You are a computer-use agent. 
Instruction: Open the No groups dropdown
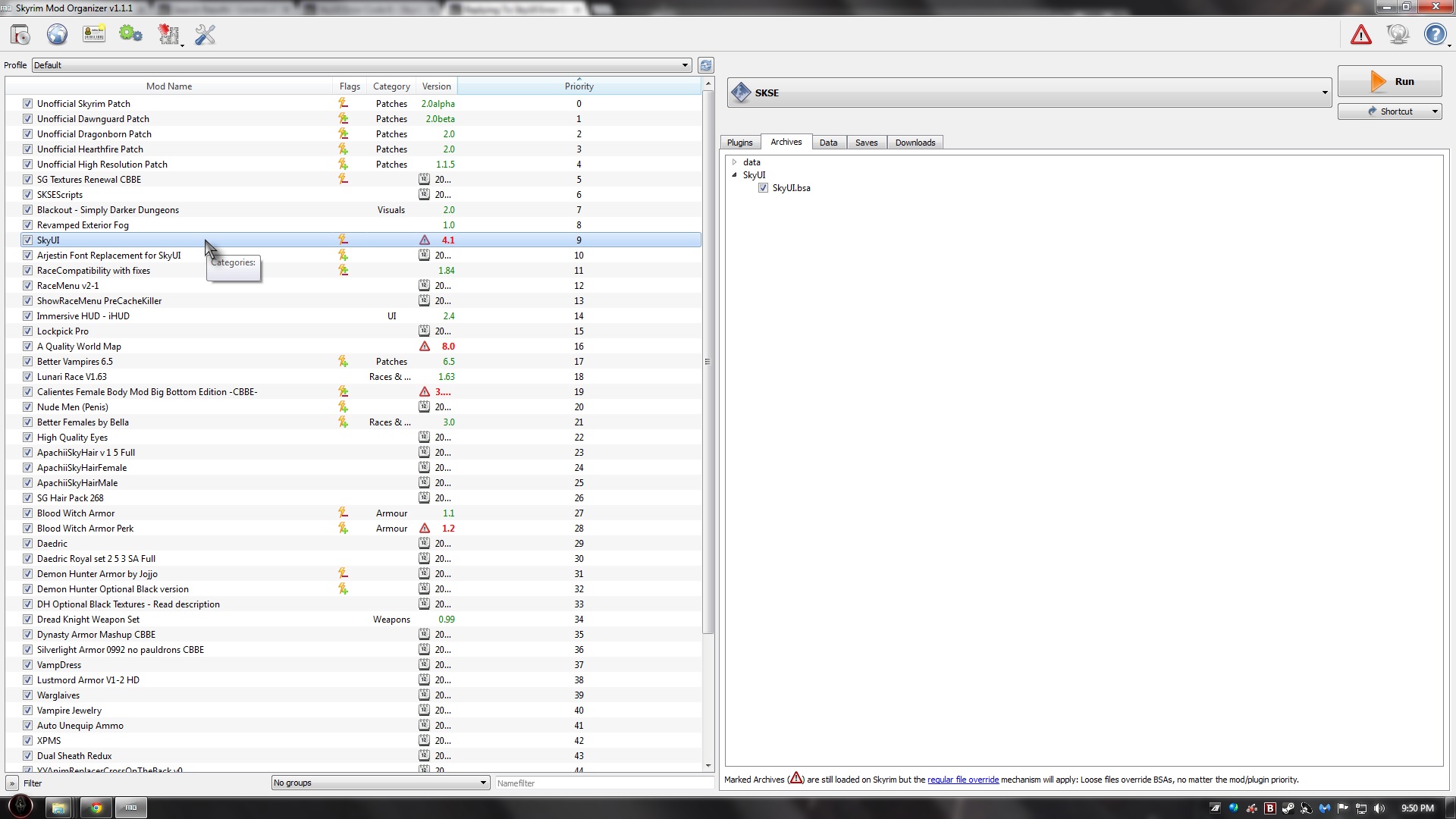(x=380, y=783)
